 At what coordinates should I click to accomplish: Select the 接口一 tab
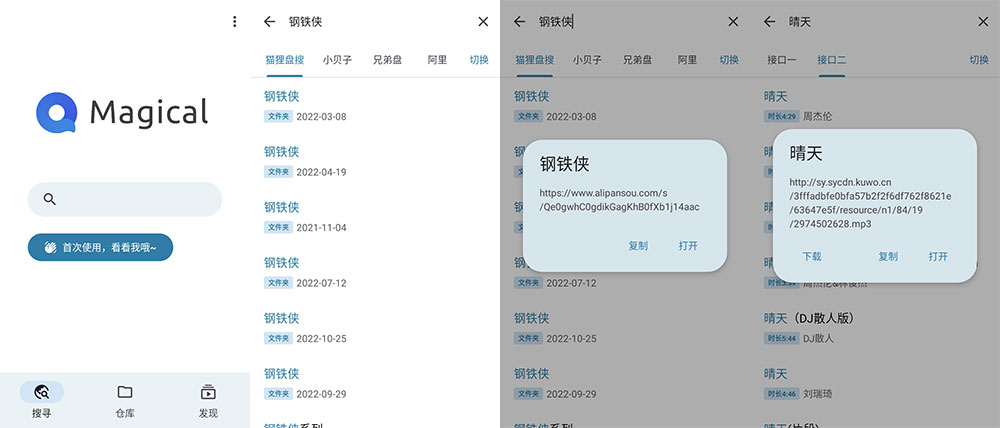(782, 60)
